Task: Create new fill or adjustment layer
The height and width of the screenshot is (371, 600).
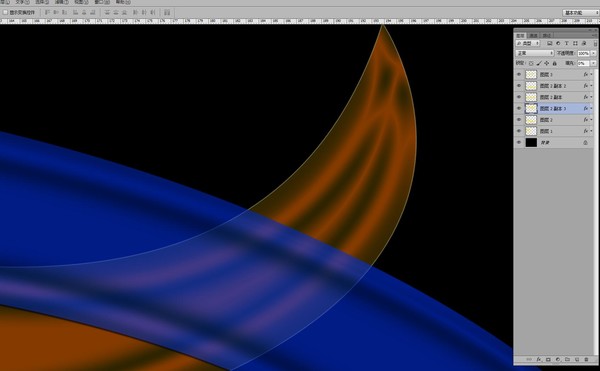Action: [558, 360]
